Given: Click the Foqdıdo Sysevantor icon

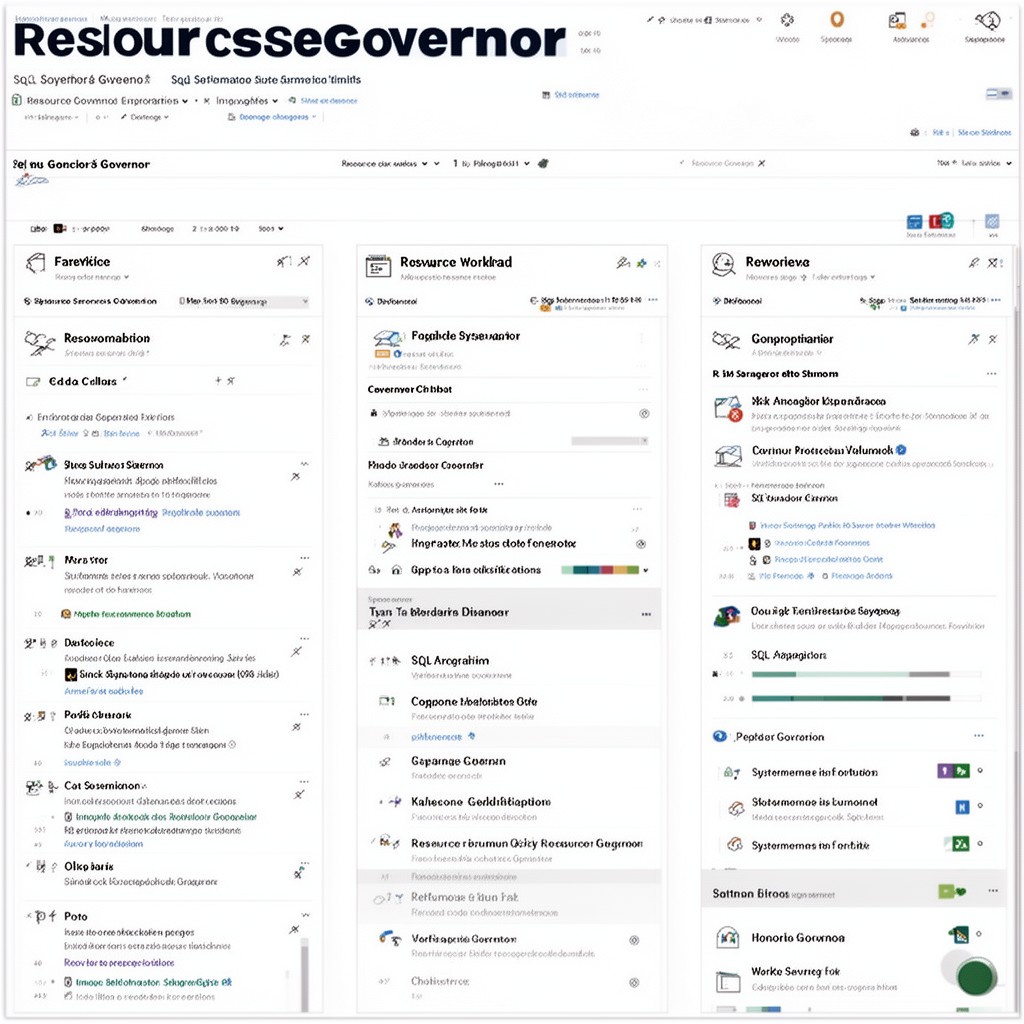Looking at the screenshot, I should tap(389, 338).
